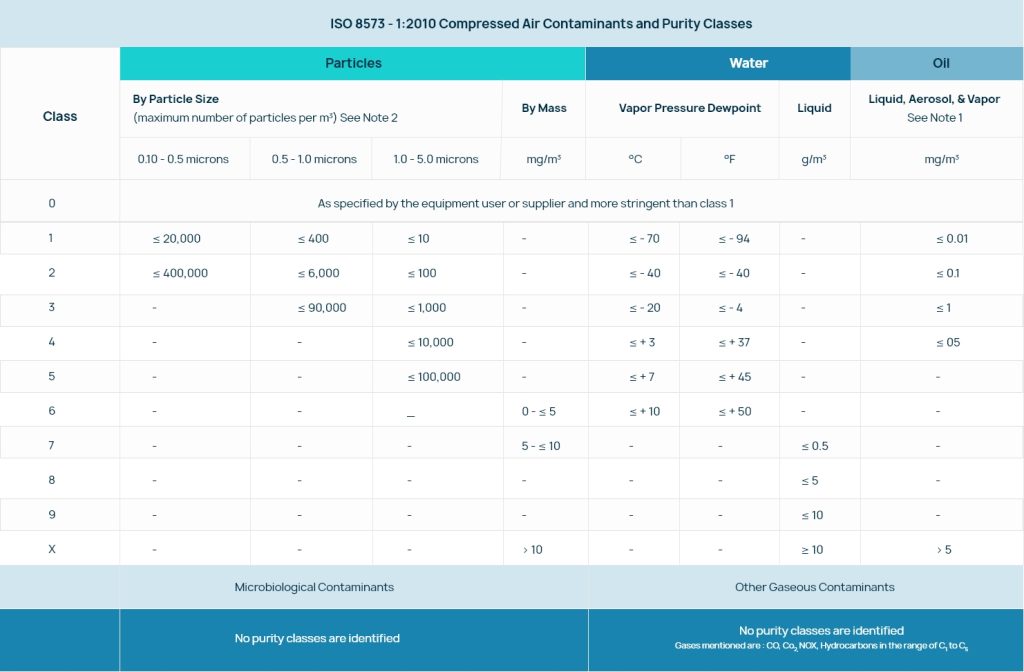Click the Class column header
This screenshot has height=672, width=1024.
(60, 116)
